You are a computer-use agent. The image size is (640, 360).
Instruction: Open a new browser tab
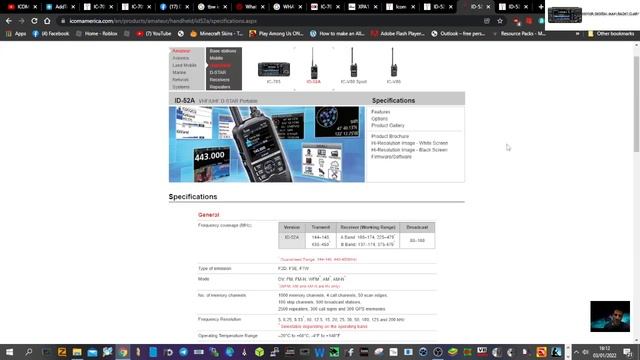pyautogui.click(x=541, y=7)
